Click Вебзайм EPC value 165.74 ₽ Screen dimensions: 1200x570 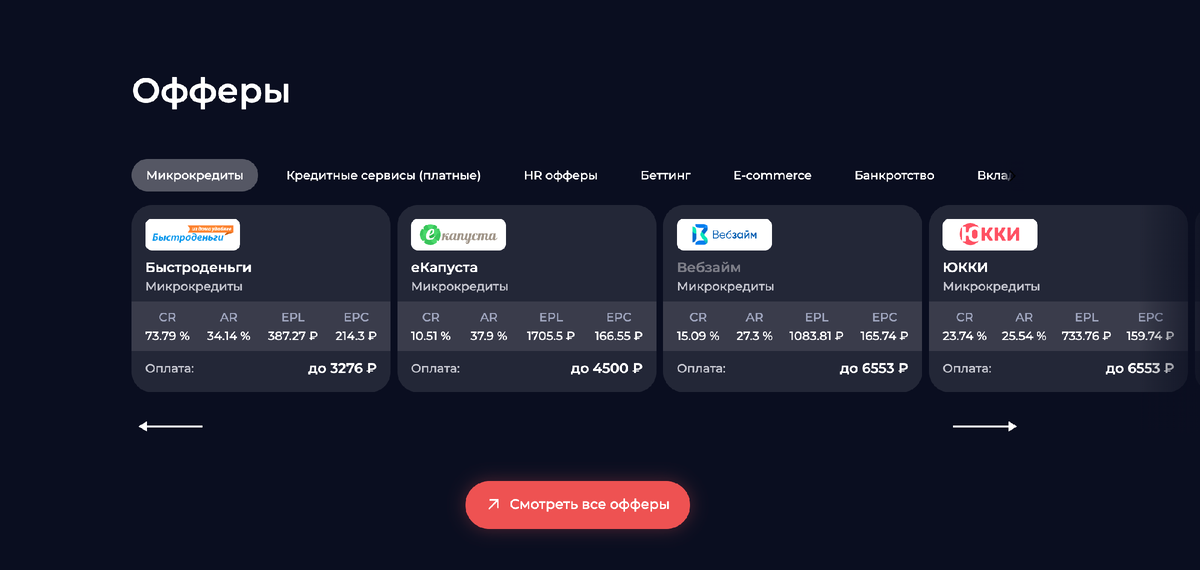[885, 336]
